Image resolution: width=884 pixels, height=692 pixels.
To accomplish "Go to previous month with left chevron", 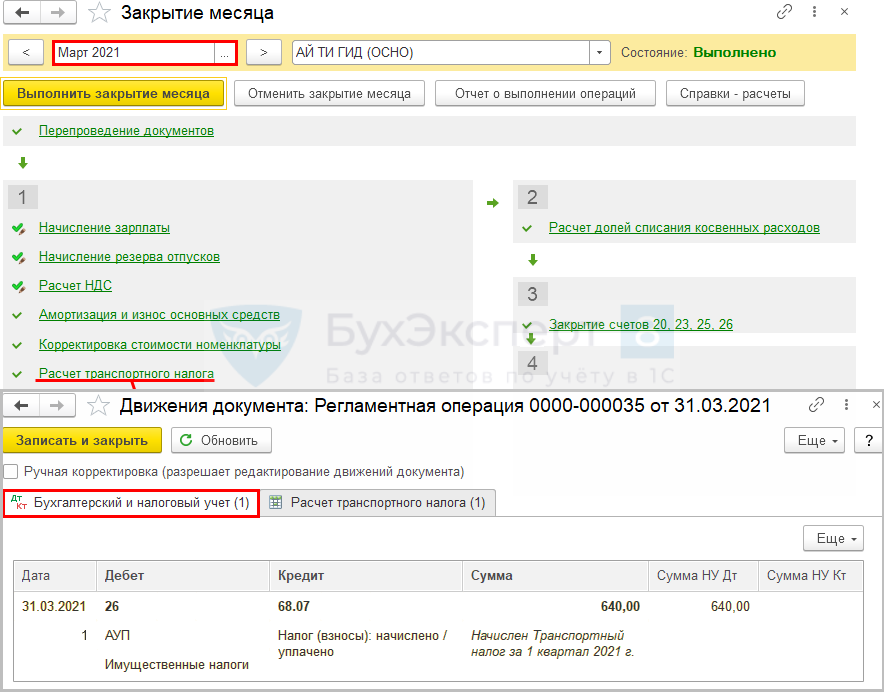I will [26, 52].
